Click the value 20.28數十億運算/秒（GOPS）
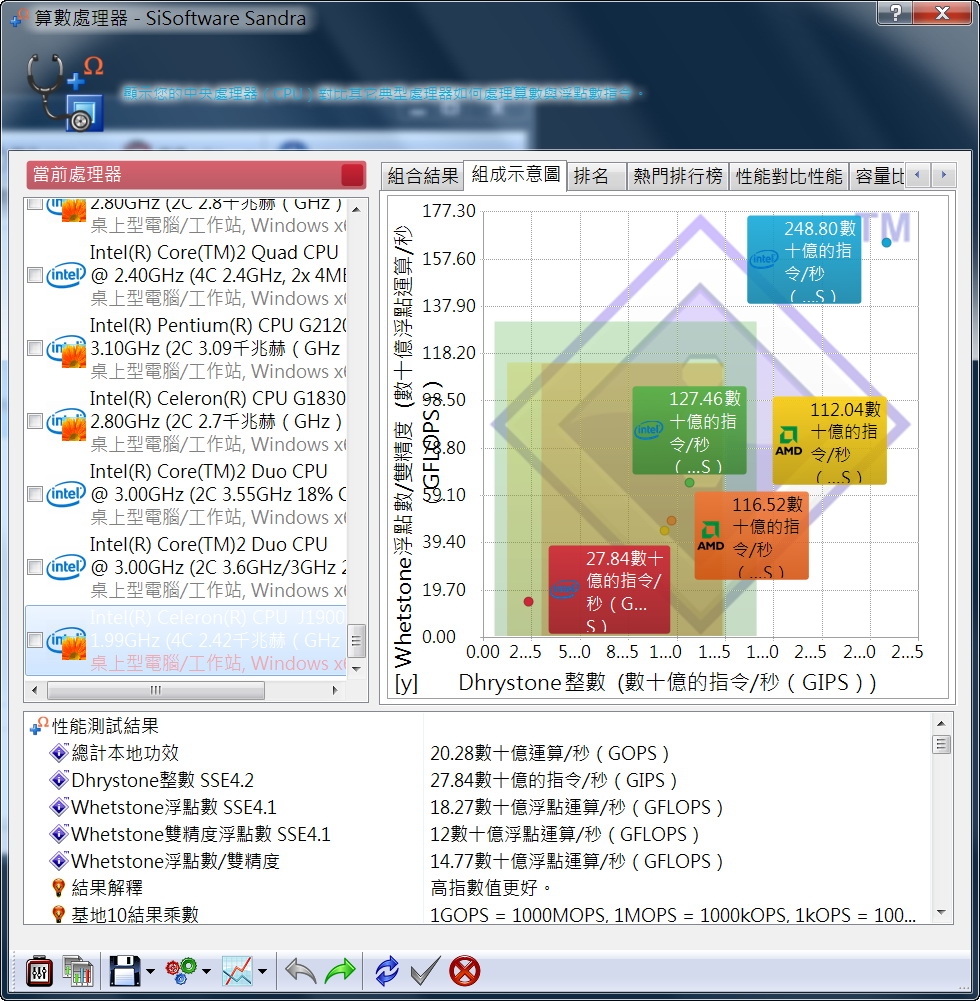Screen dimensions: 980x1001 [x=550, y=753]
